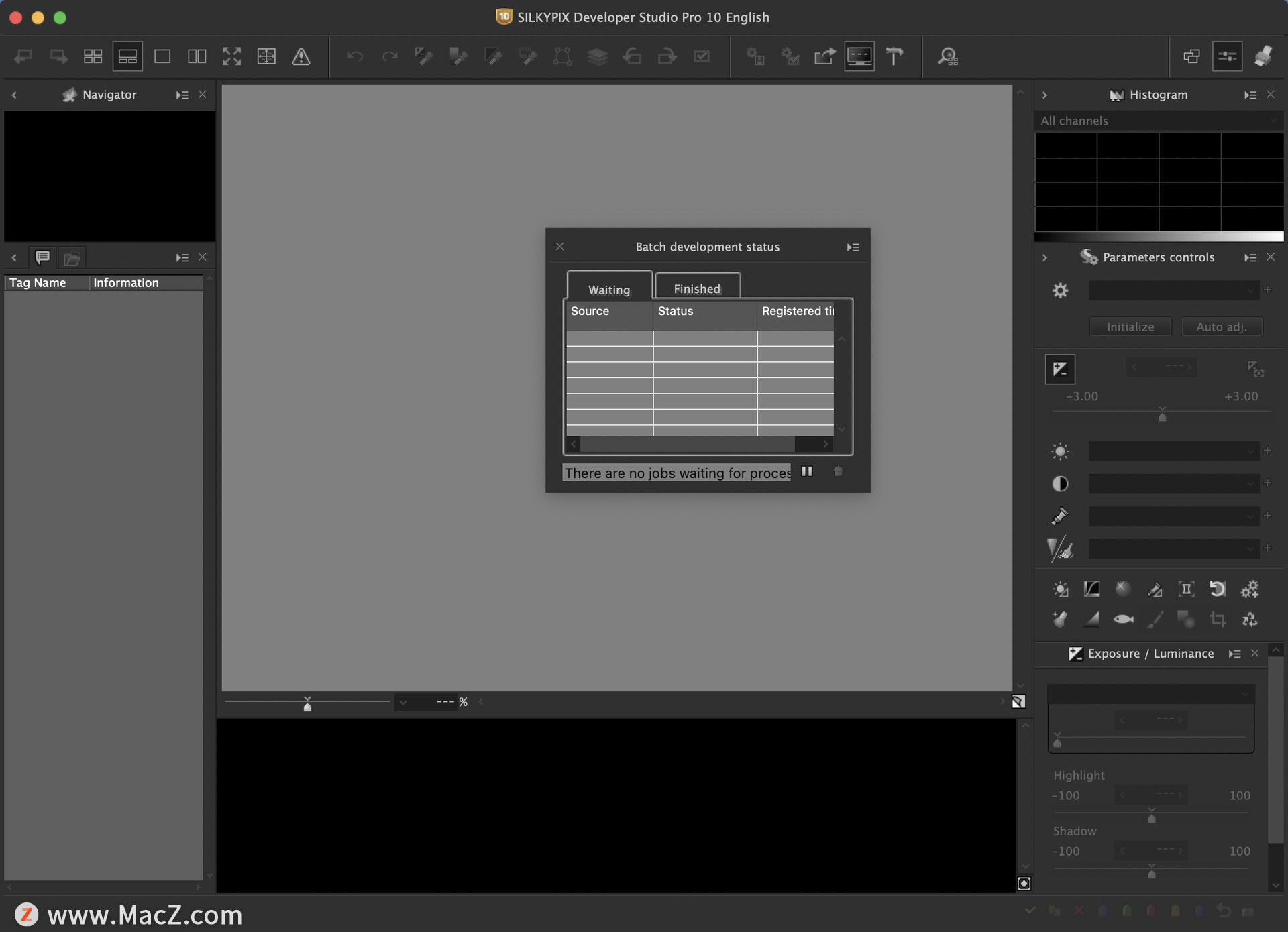
Task: Open side-by-side comparison view
Action: coord(197,56)
